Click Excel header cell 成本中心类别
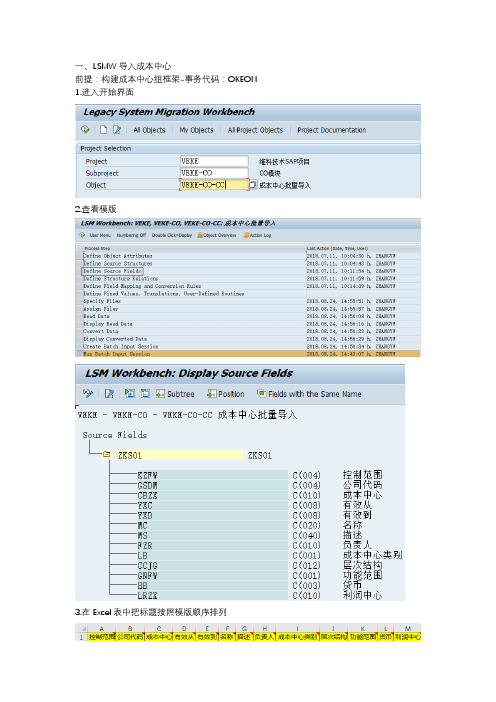The image size is (496, 702). [298, 637]
